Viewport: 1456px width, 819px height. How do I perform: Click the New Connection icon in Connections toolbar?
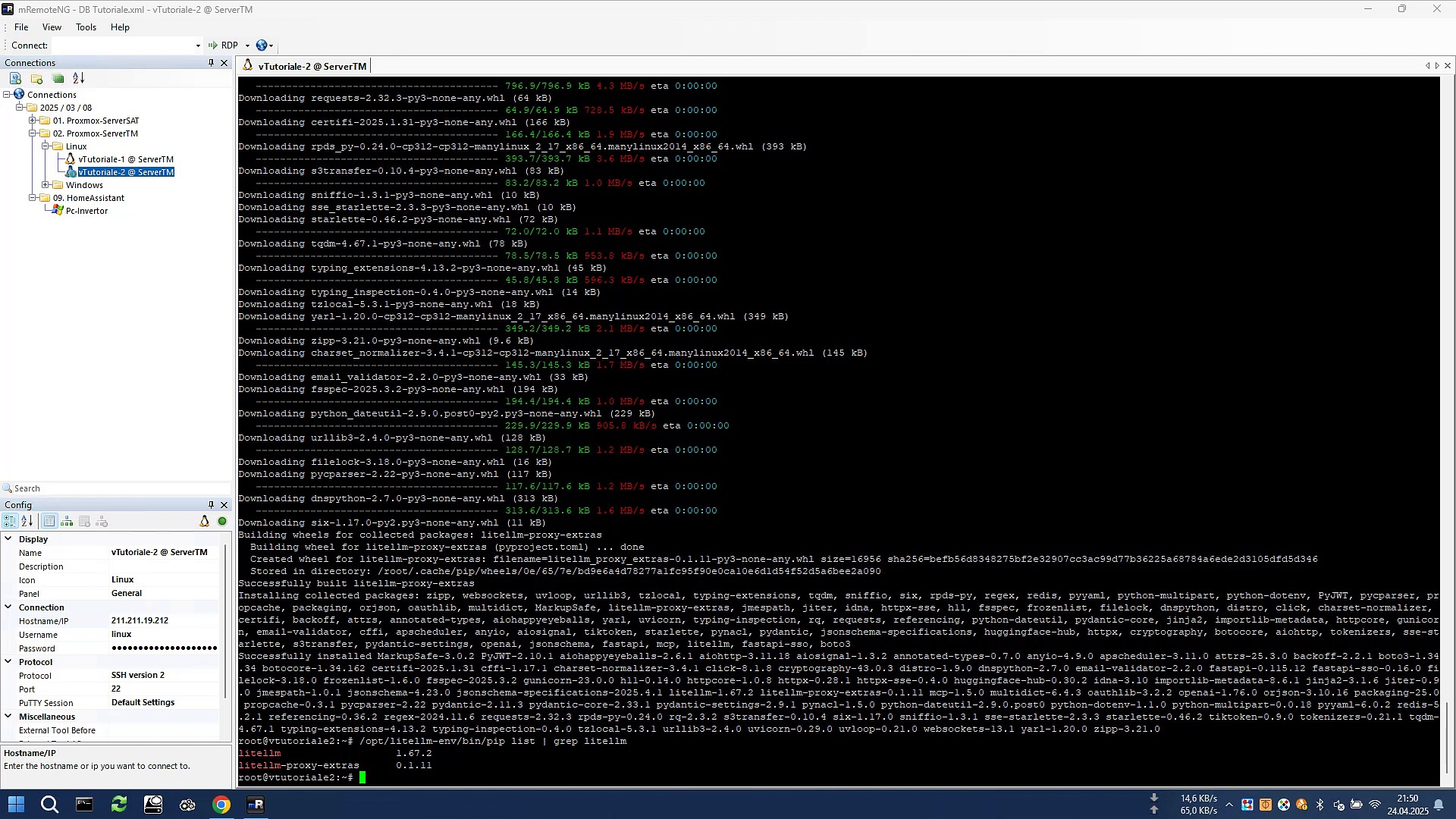point(15,78)
